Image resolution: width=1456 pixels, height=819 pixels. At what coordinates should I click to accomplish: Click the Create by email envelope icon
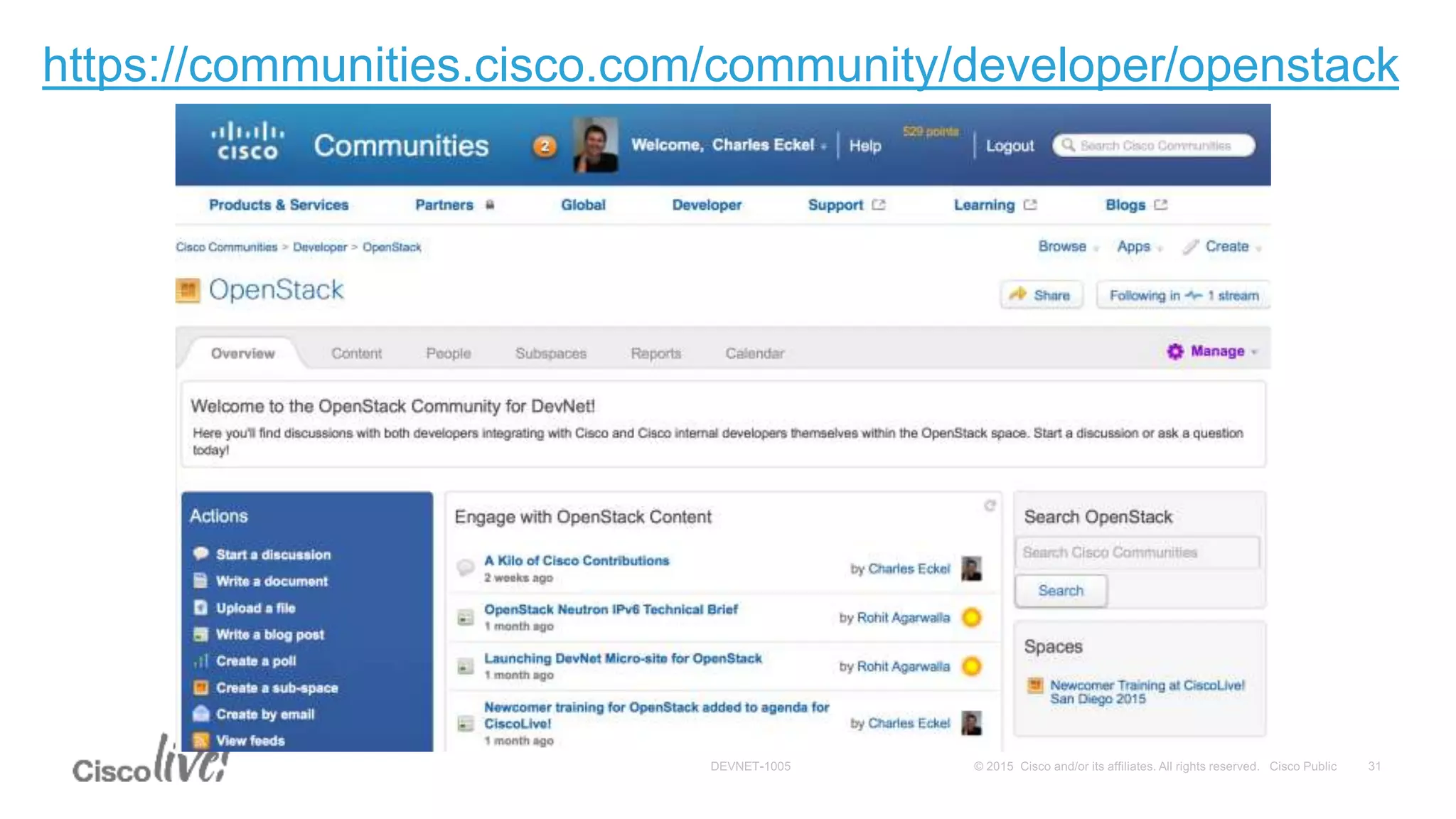[x=201, y=714]
